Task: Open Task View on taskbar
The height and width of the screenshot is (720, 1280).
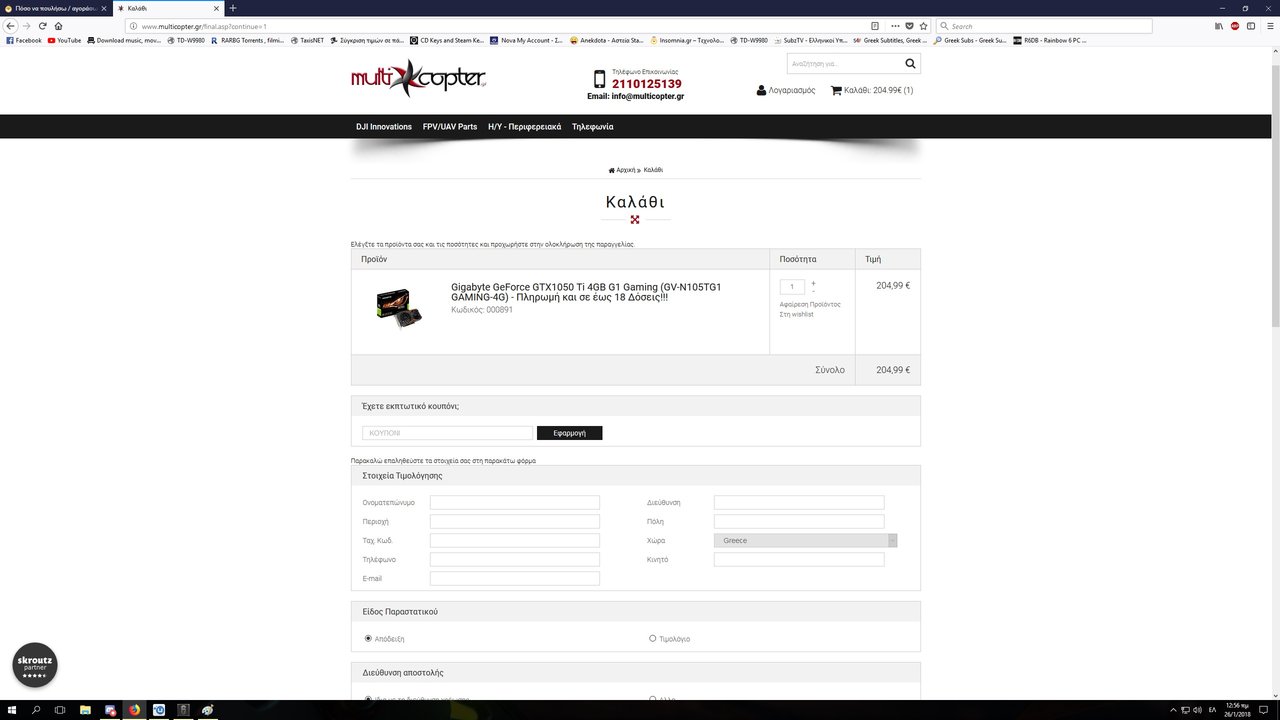Action: pyautogui.click(x=60, y=710)
